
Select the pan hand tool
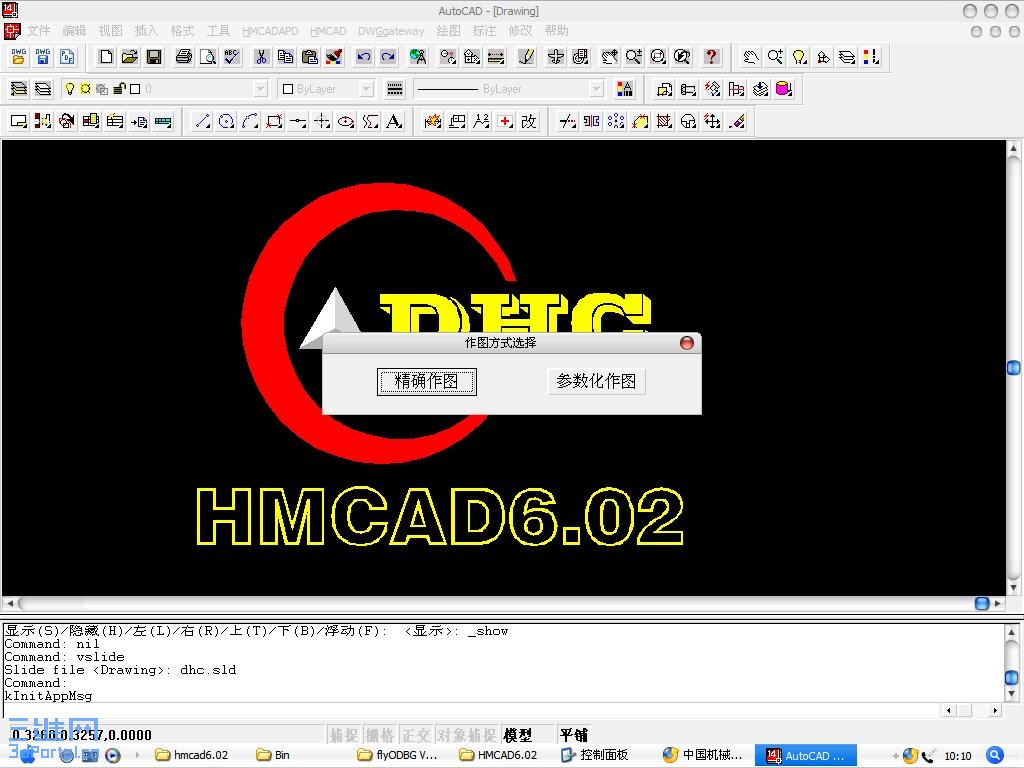[751, 57]
